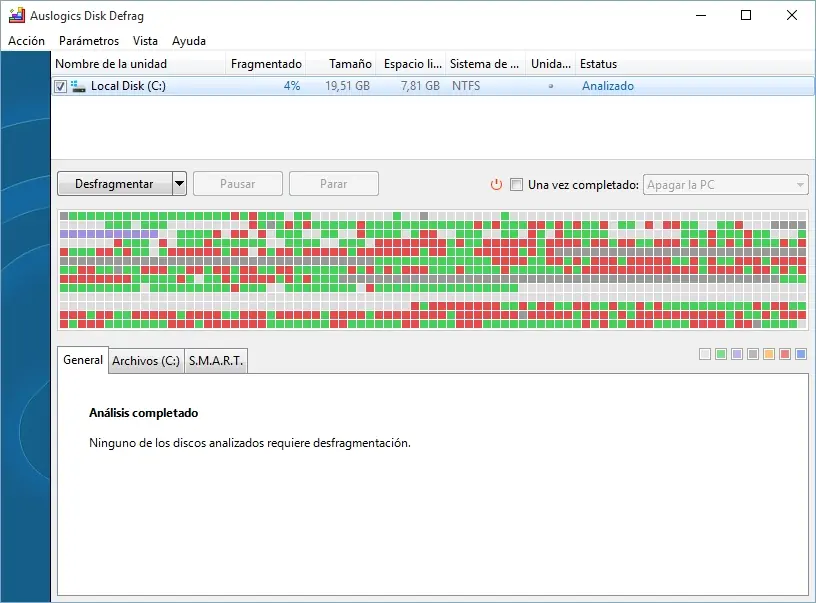Screen dimensions: 816x603
Task: Open the Parámetros menu
Action: (x=89, y=41)
